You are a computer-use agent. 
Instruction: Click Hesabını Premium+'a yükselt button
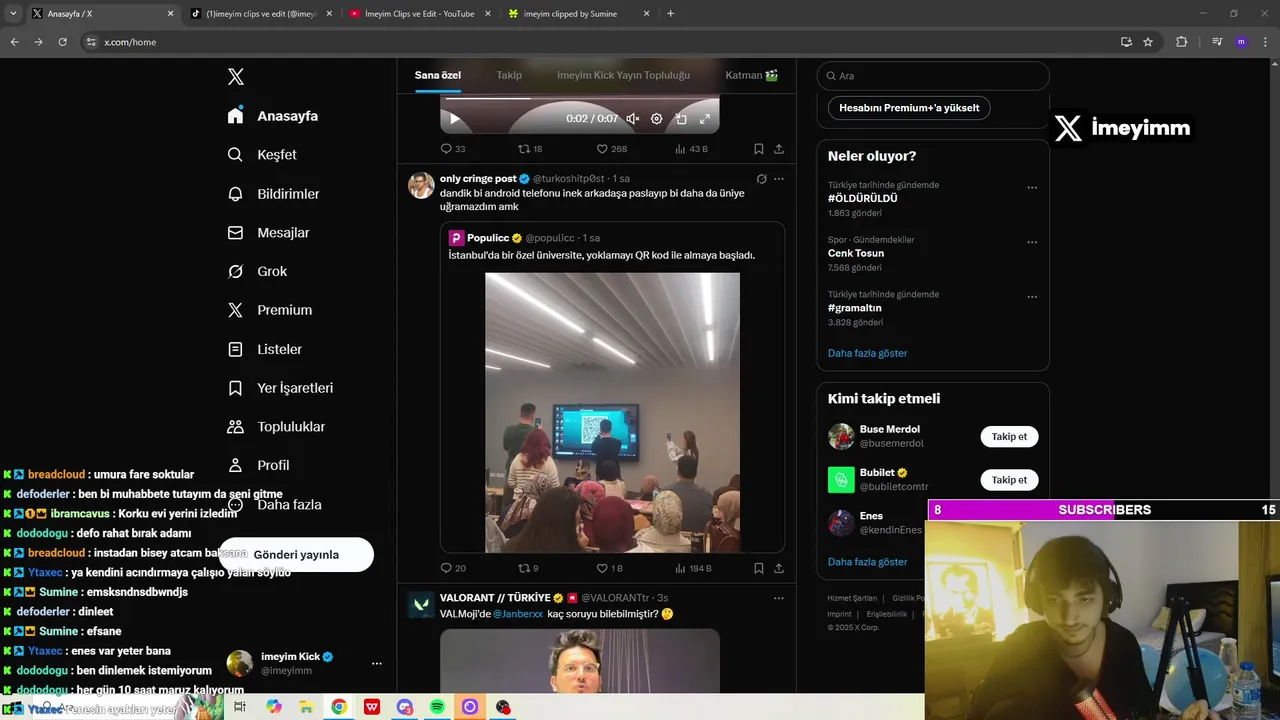pyautogui.click(x=909, y=108)
